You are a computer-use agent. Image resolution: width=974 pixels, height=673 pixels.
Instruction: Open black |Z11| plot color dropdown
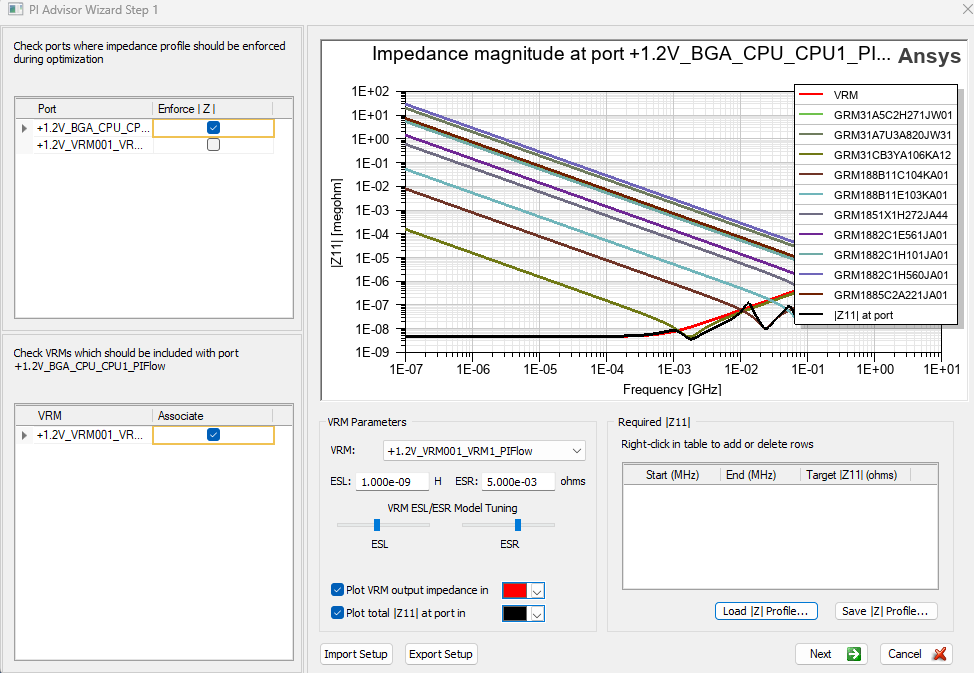(x=536, y=614)
